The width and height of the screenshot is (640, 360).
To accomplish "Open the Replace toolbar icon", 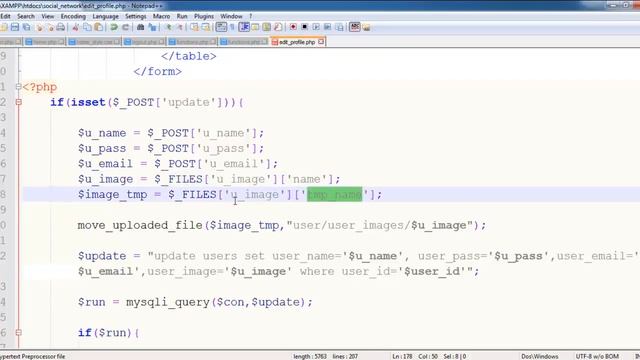I will click(x=152, y=27).
